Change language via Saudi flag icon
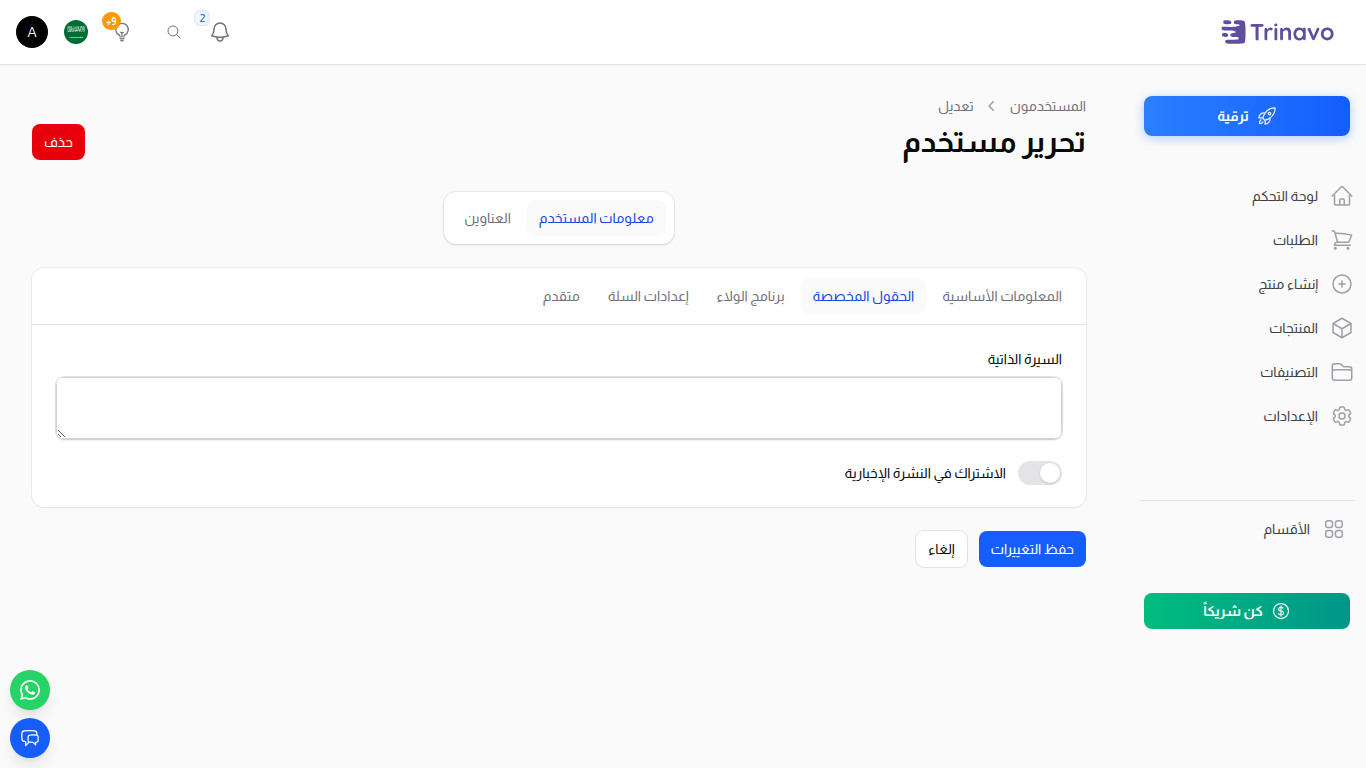 tap(76, 32)
